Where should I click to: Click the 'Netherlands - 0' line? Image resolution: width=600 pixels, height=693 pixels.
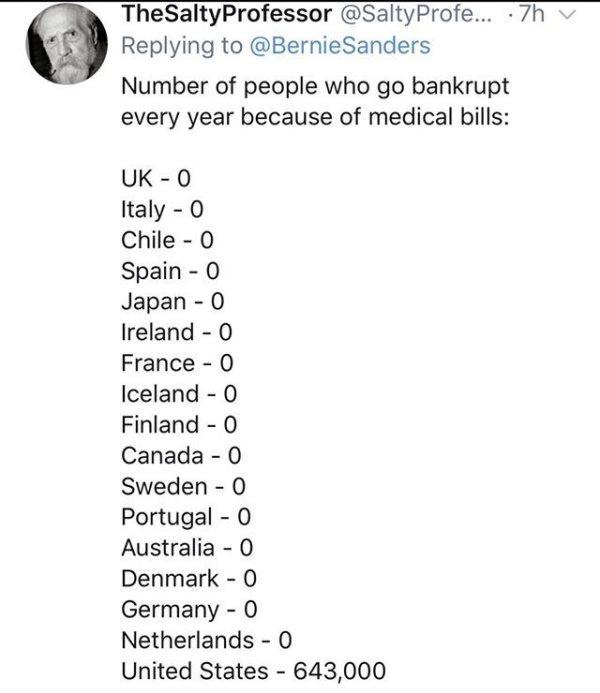(207, 640)
